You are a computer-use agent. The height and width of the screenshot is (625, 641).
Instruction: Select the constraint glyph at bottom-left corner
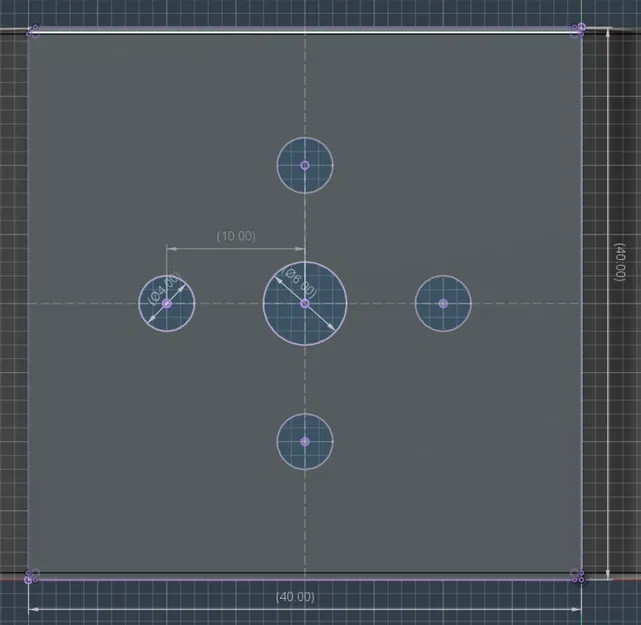point(32,576)
